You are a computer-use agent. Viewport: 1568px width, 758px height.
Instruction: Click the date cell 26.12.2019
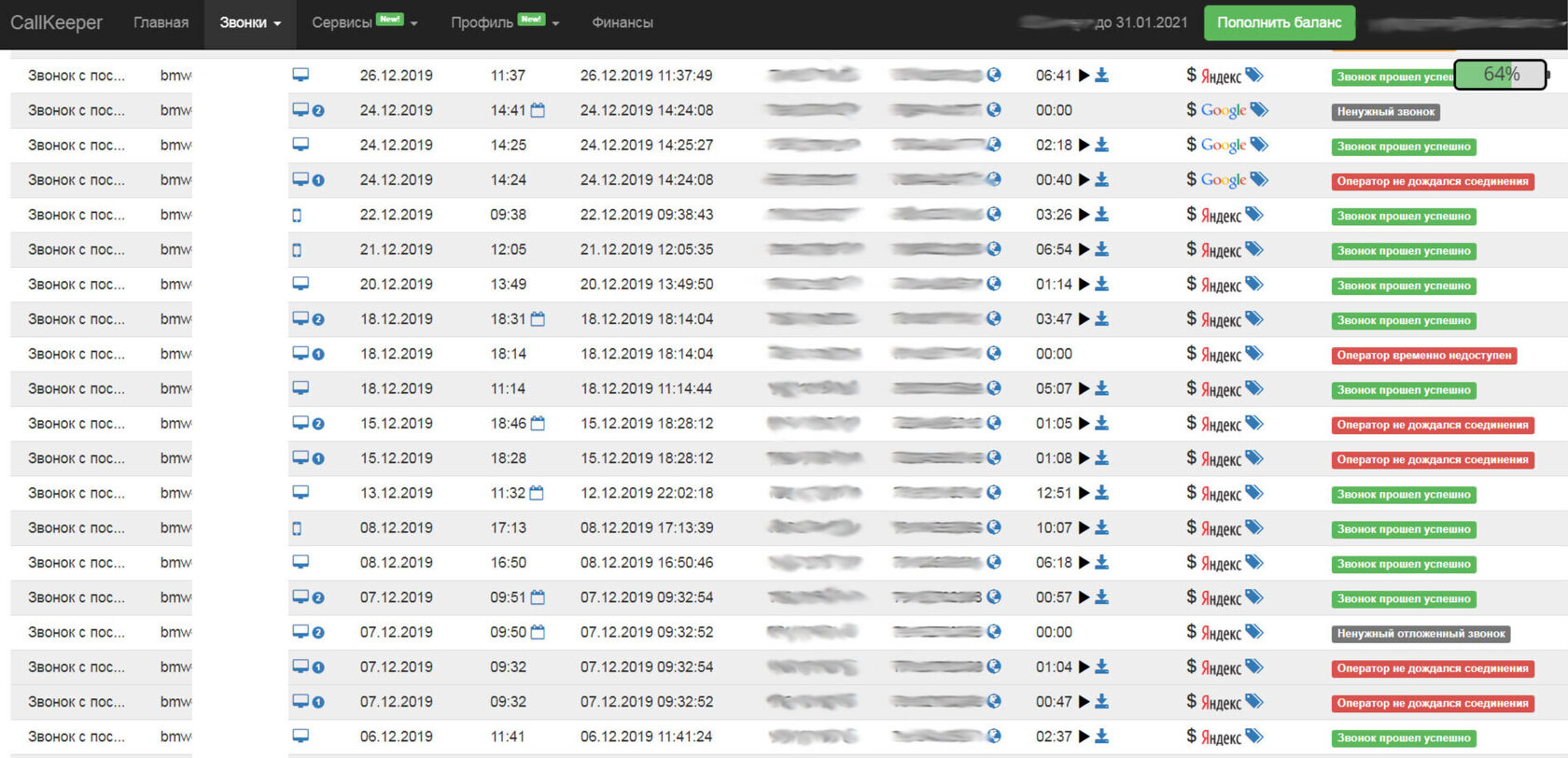(397, 76)
